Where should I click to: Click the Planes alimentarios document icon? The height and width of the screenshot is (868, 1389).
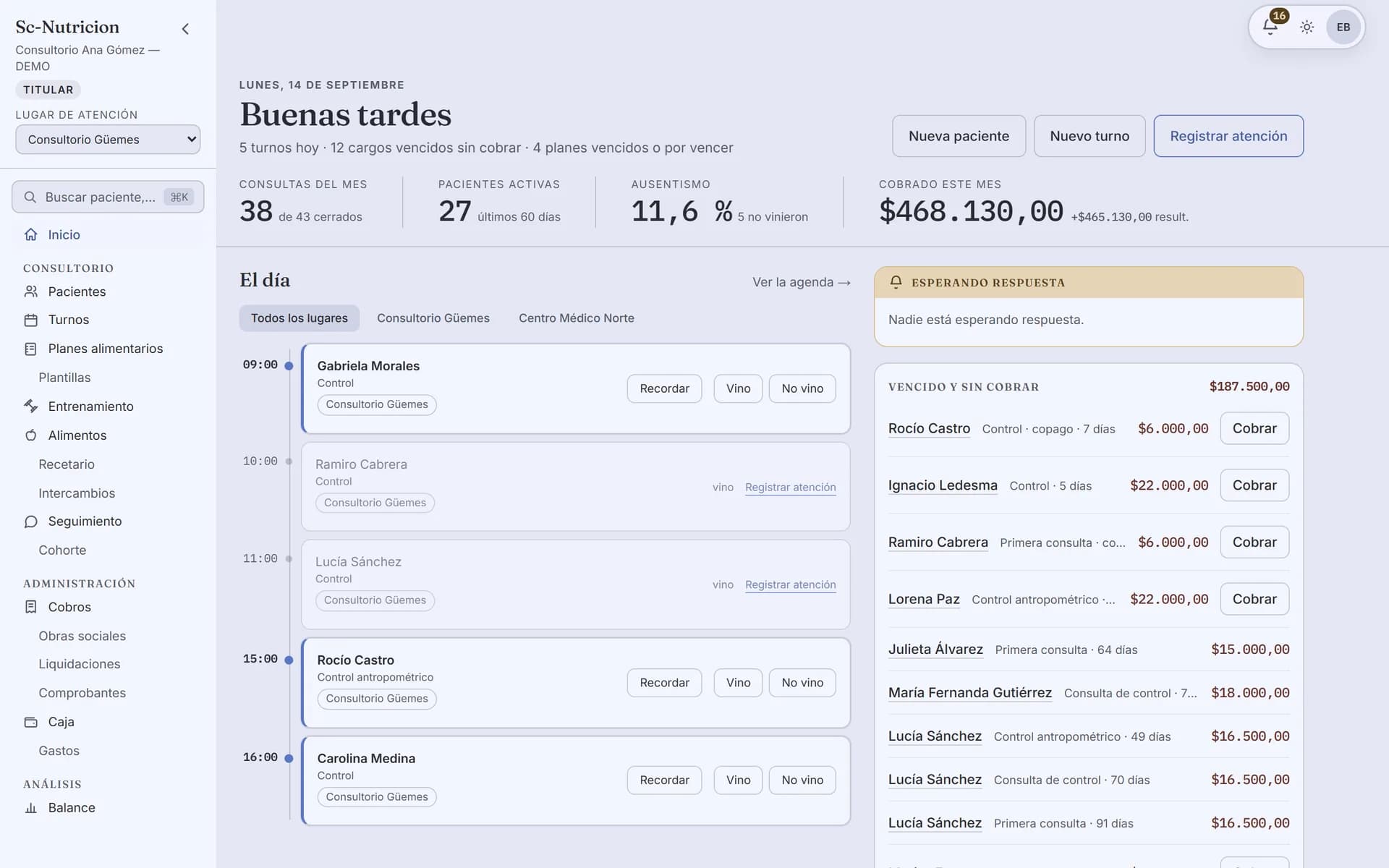tap(30, 349)
